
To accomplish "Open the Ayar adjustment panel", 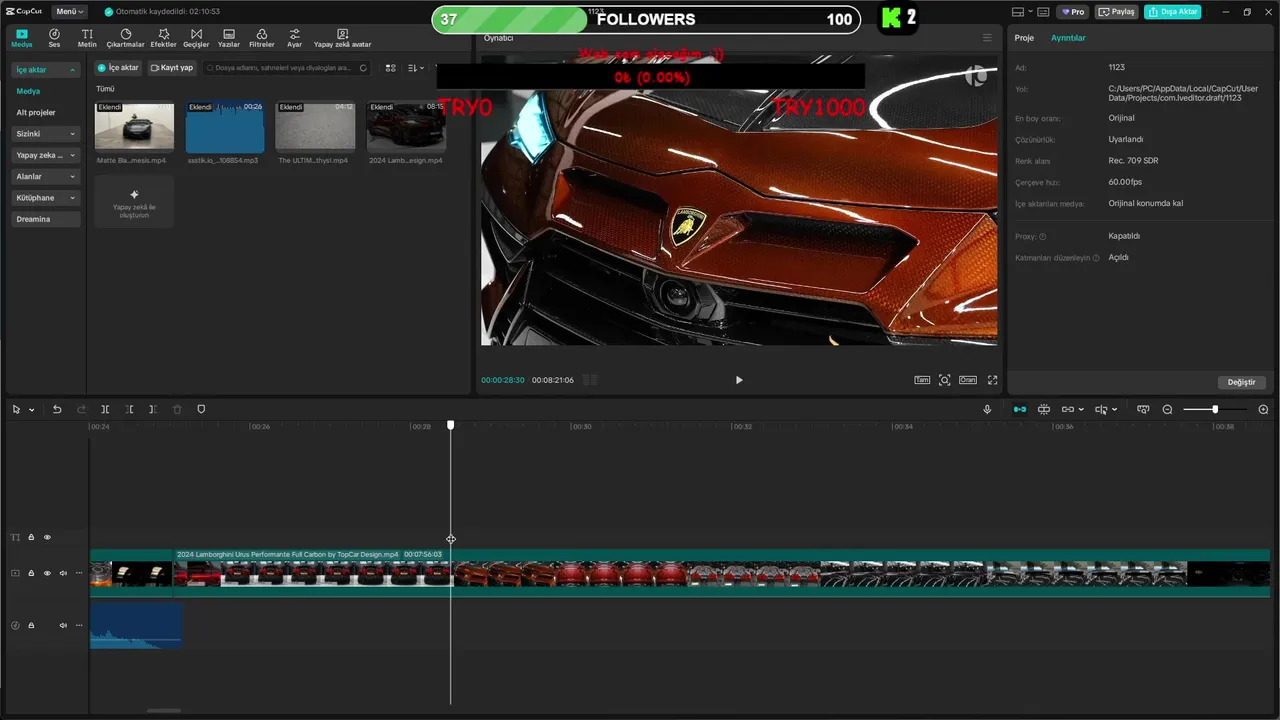I will (294, 38).
